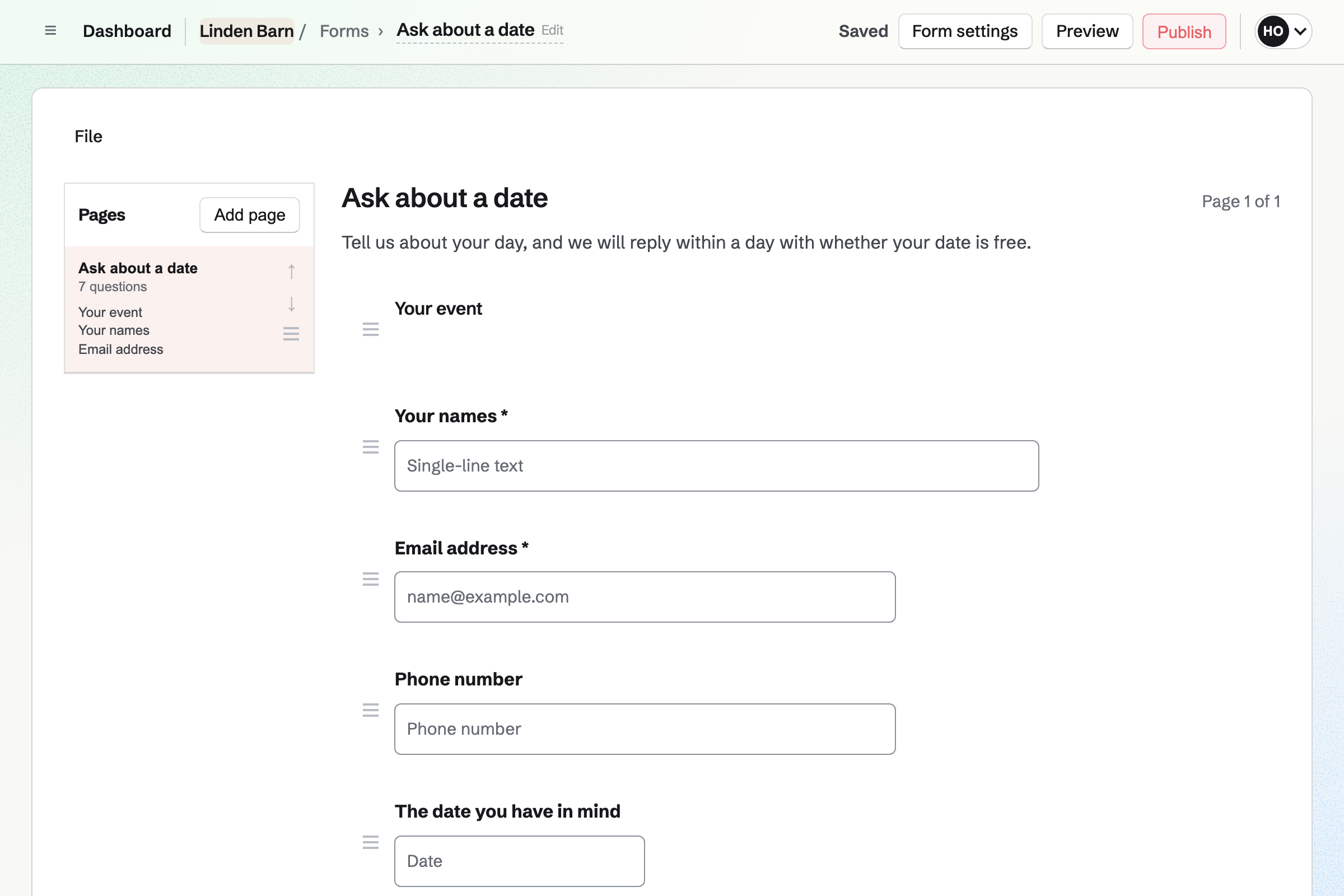Click the form description starting Tell us about

coord(687,242)
